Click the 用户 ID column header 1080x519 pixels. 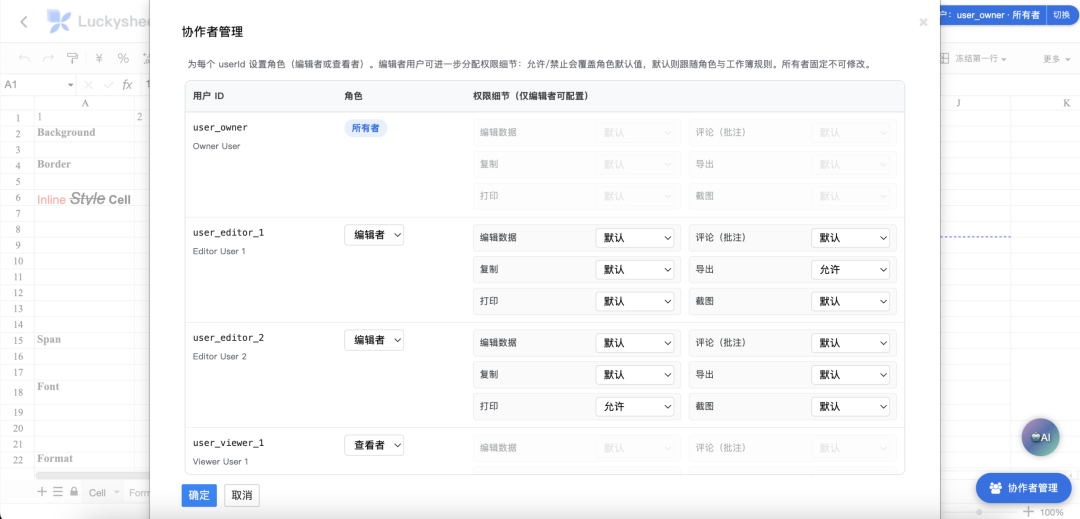click(209, 96)
